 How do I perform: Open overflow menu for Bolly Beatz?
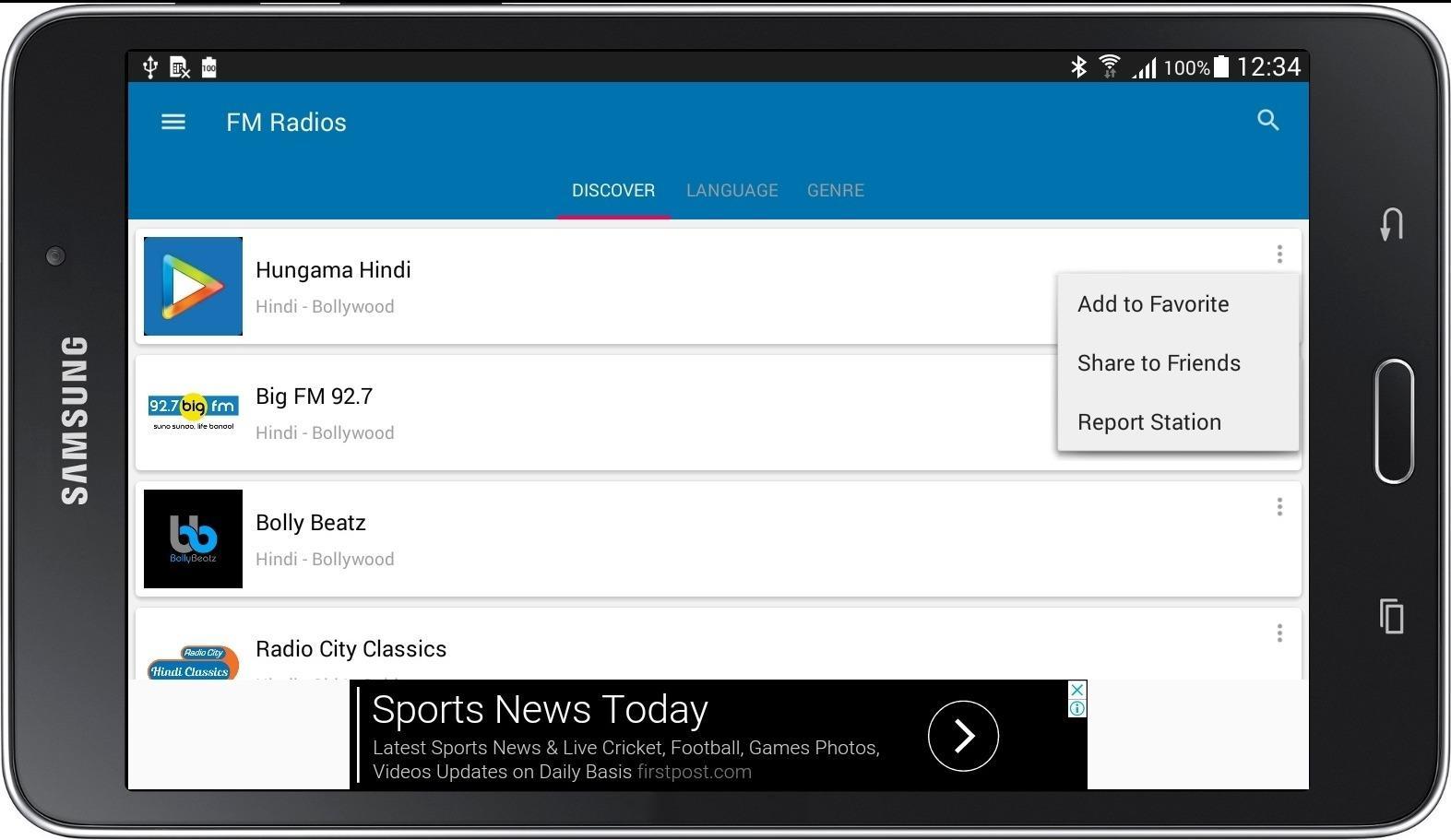click(x=1279, y=506)
